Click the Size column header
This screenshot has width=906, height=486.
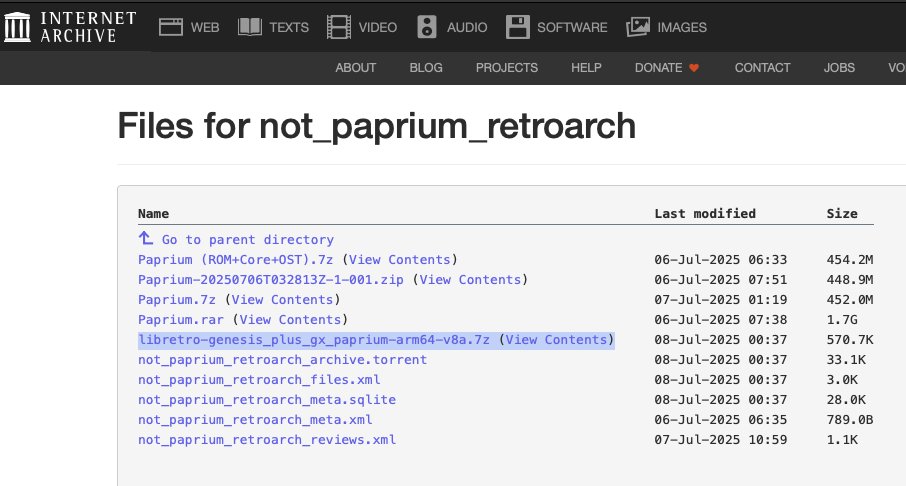842,213
